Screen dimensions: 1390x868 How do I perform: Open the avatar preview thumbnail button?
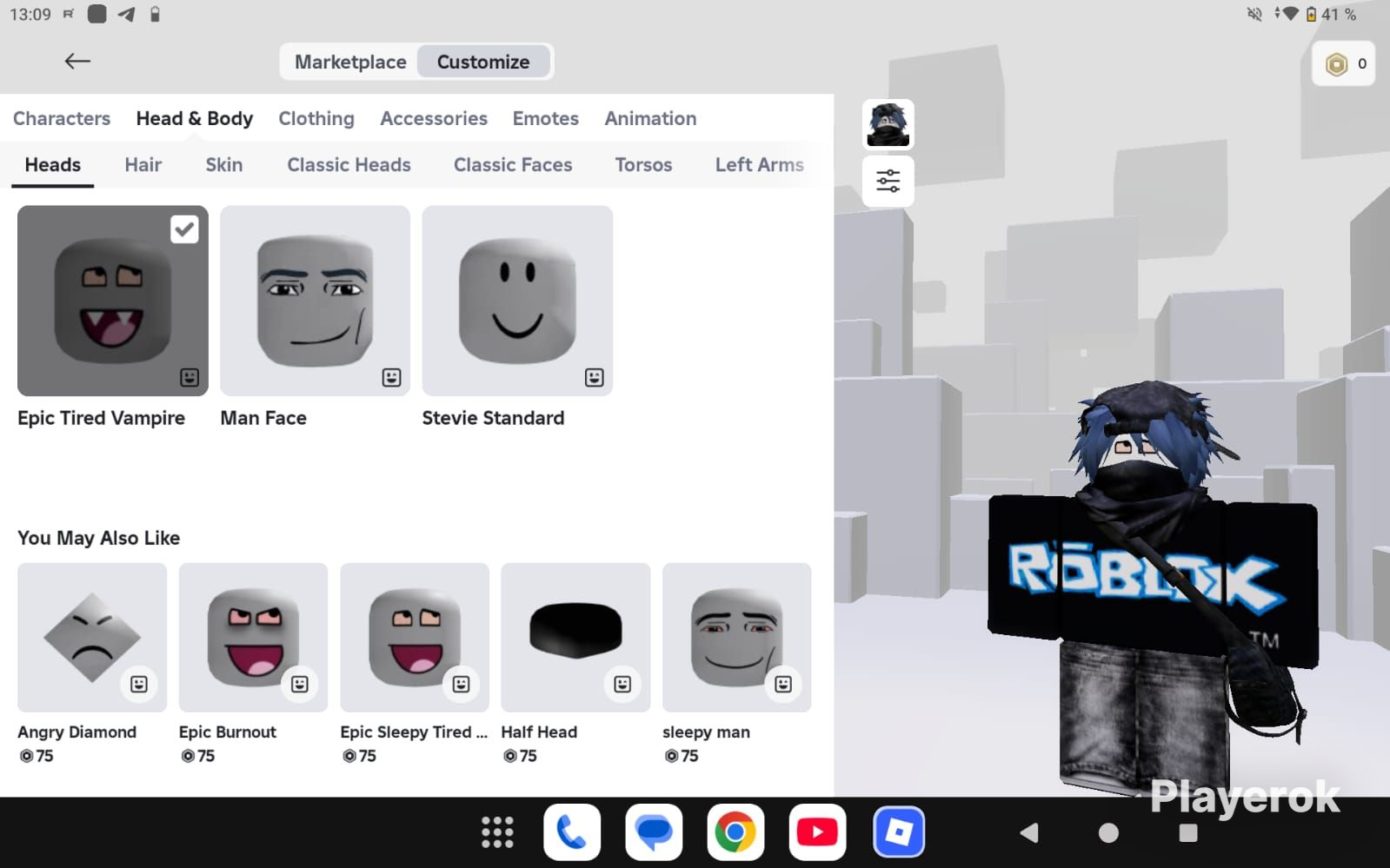point(888,124)
